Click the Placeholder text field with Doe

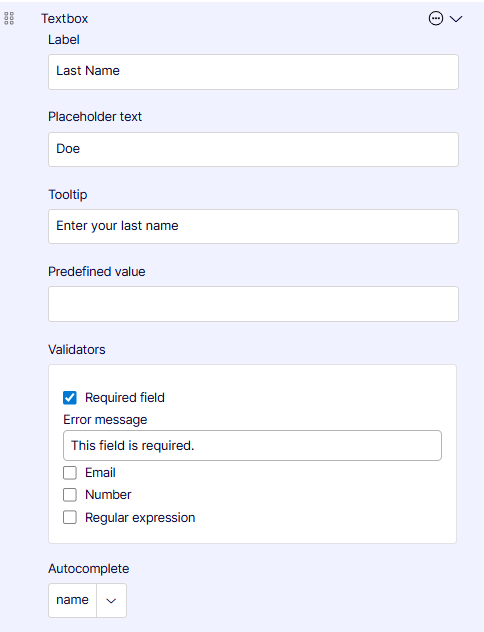[253, 150]
